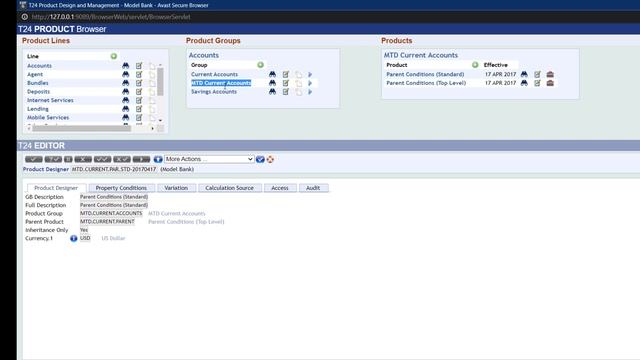The height and width of the screenshot is (360, 640).
Task: Edit Parent Conditions (Standard) product
Action: (x=538, y=74)
